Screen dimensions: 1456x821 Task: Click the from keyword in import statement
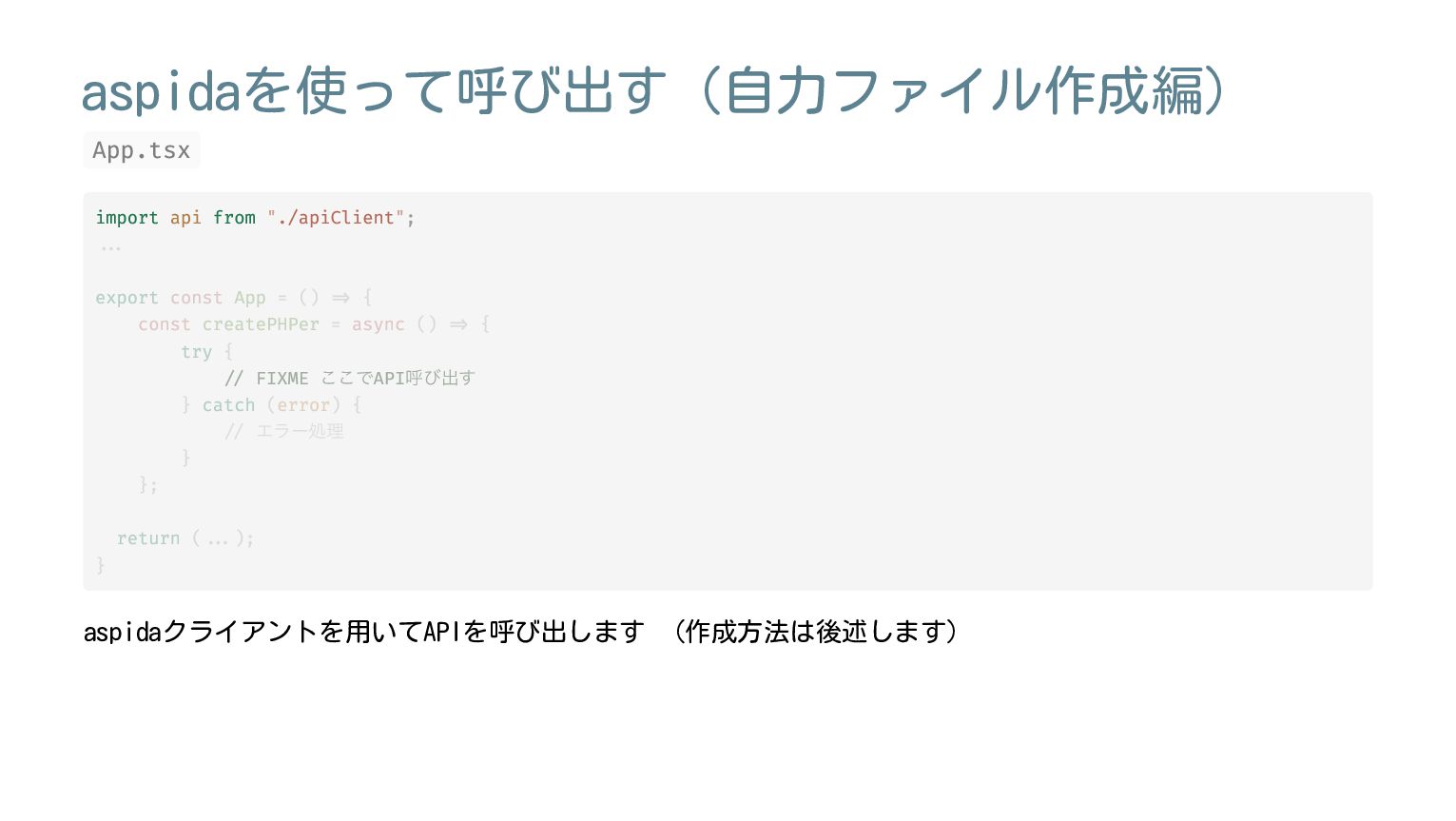click(234, 218)
